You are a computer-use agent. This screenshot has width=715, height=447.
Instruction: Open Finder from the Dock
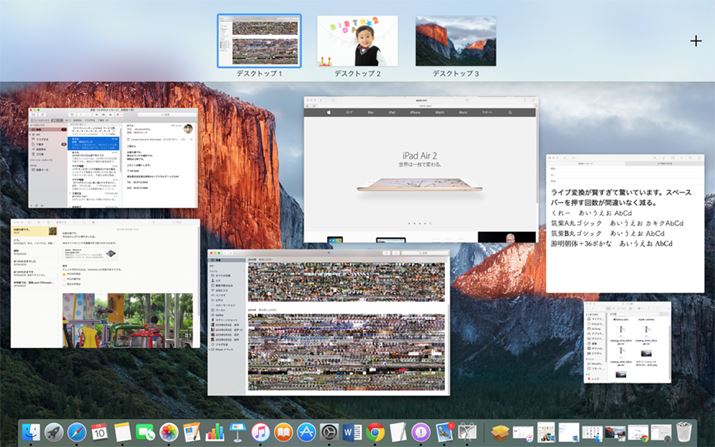pos(31,432)
